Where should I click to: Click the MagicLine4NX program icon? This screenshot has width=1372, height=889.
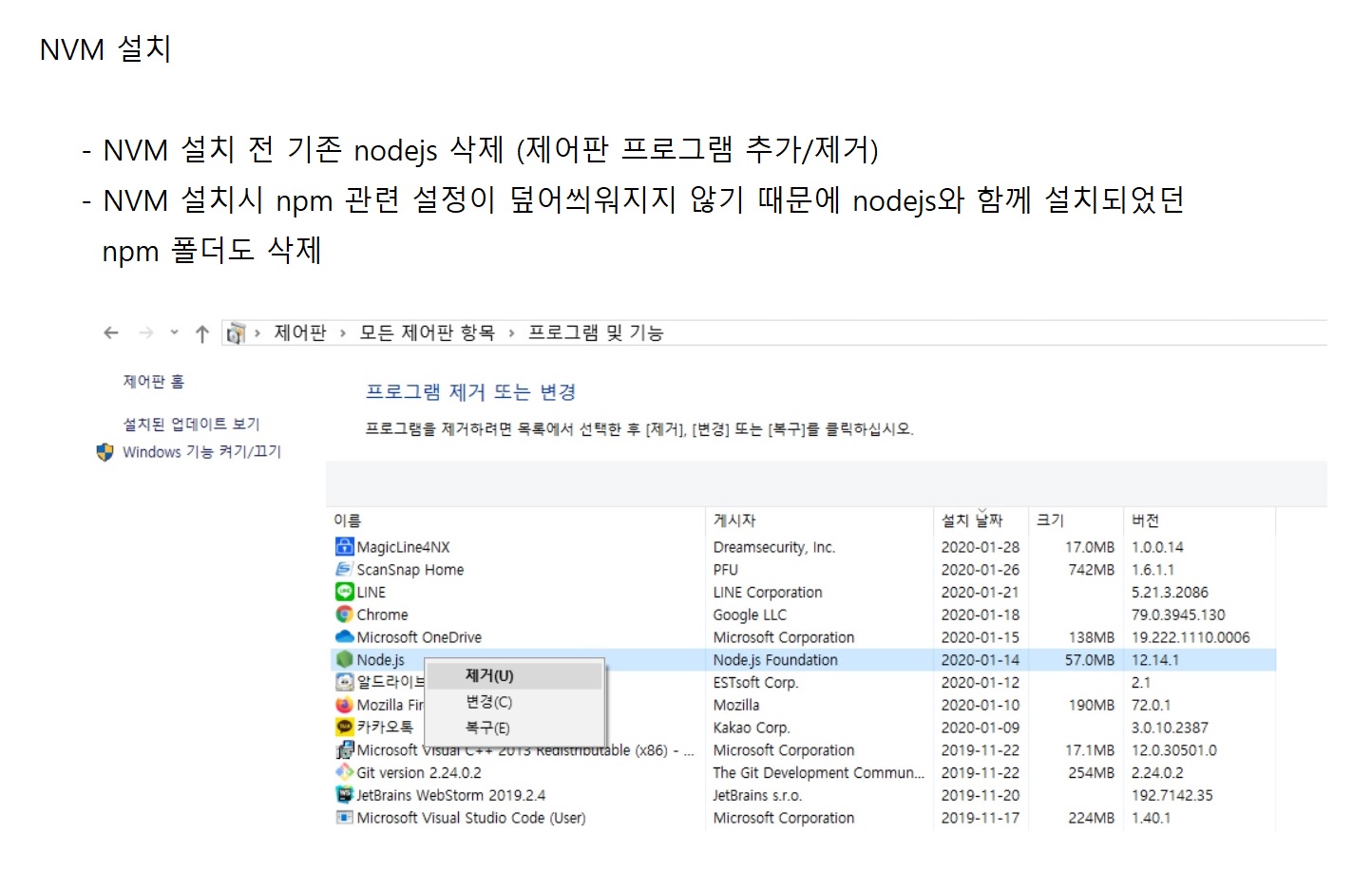point(344,546)
